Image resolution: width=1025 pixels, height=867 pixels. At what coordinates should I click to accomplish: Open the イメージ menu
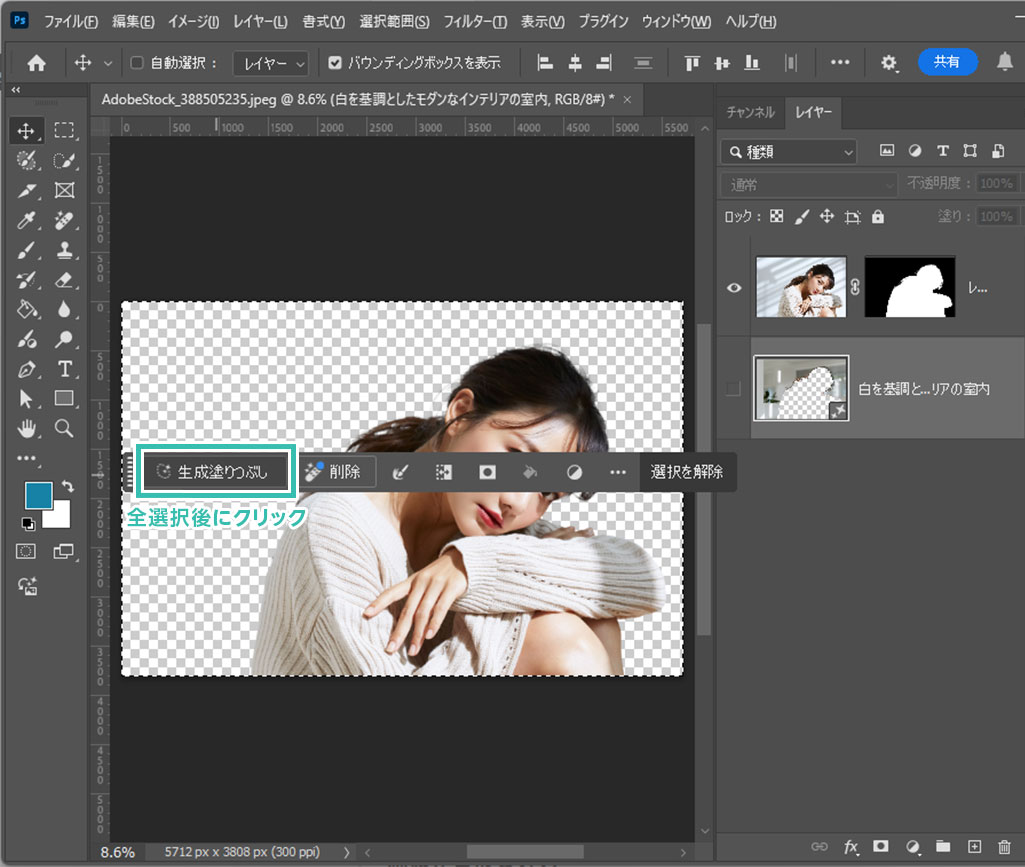(193, 22)
